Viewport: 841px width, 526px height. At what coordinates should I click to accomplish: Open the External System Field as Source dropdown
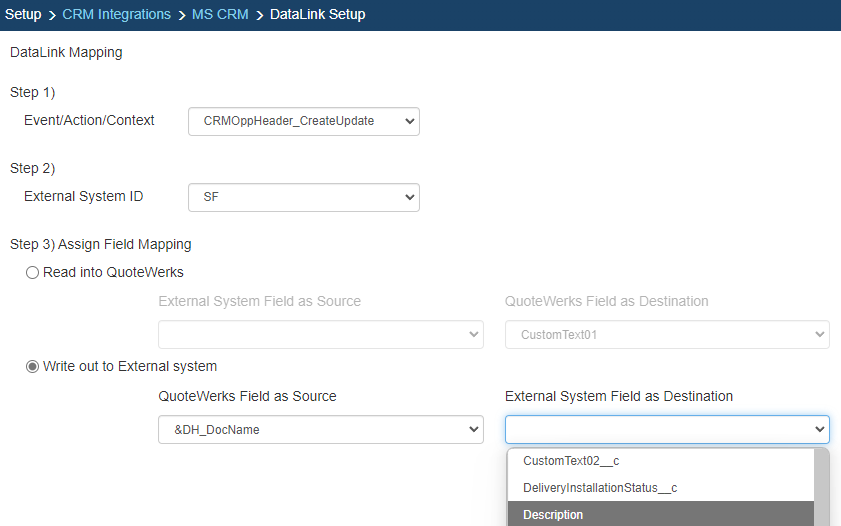coord(321,335)
